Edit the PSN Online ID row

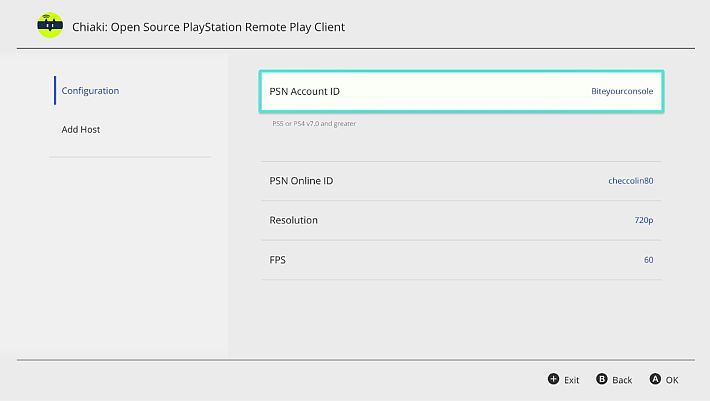[x=461, y=181]
